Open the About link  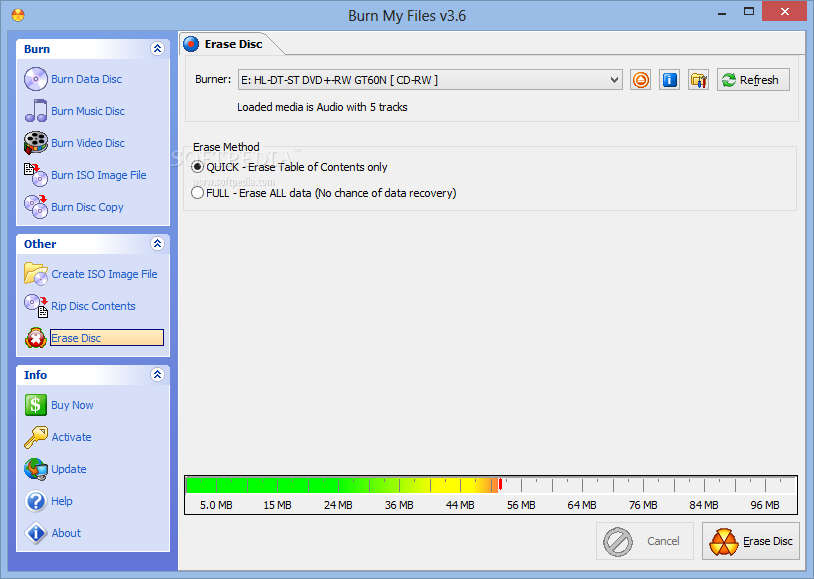pos(66,533)
